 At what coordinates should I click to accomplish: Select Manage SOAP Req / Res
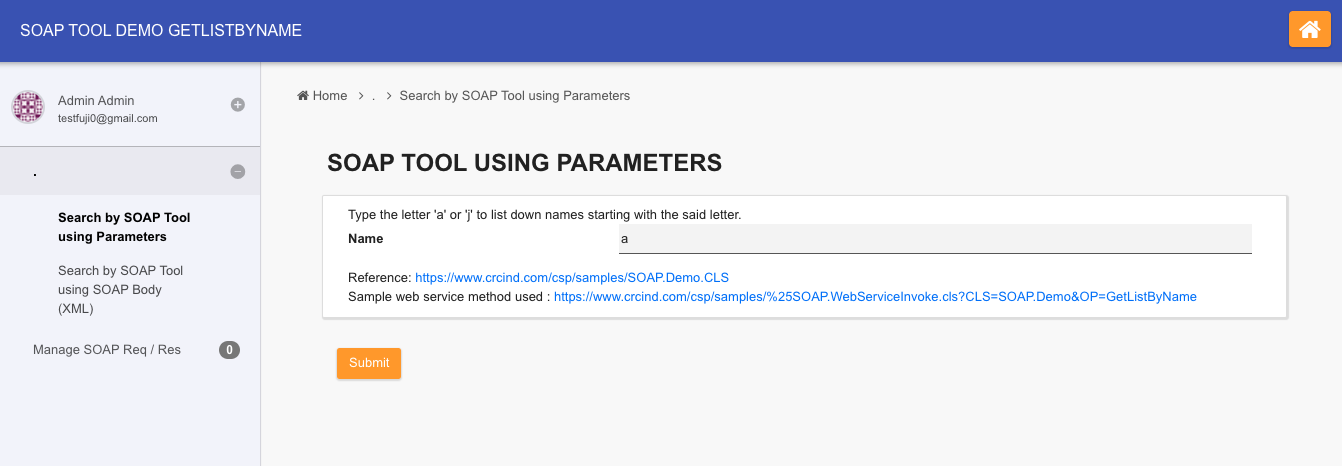(107, 350)
